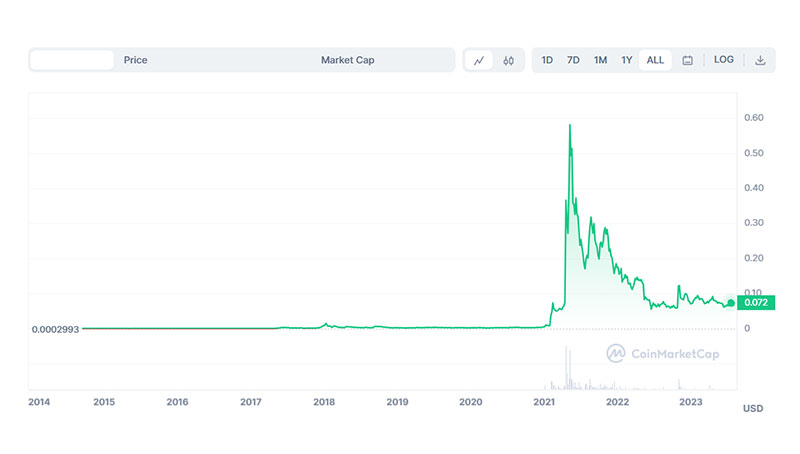Set time range to 1M

600,60
